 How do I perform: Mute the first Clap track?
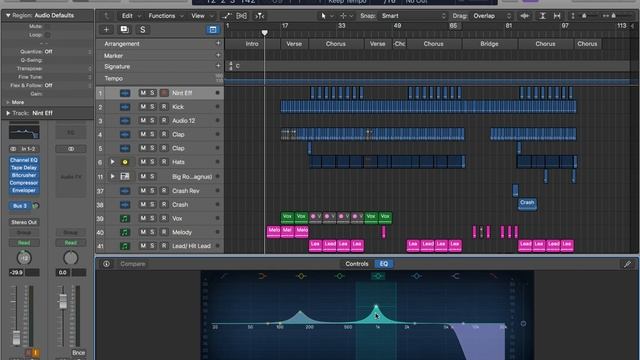(x=143, y=134)
